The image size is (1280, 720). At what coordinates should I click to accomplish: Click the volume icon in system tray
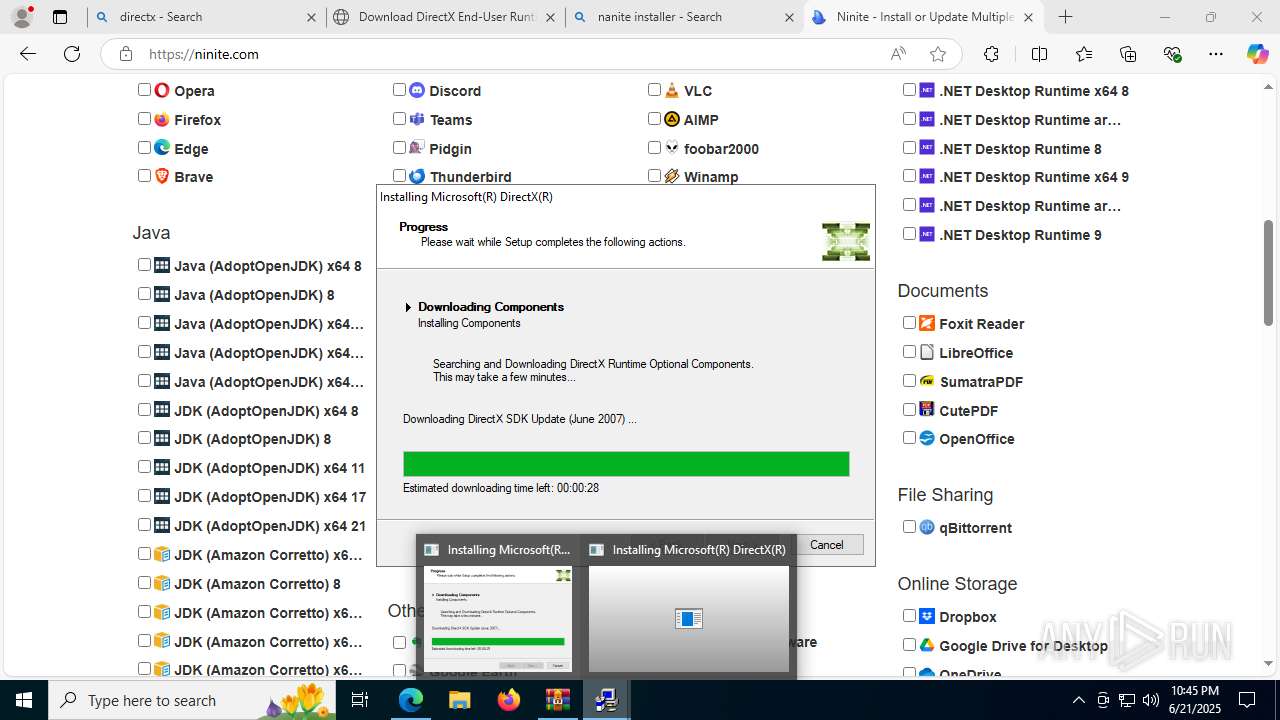(x=1151, y=700)
